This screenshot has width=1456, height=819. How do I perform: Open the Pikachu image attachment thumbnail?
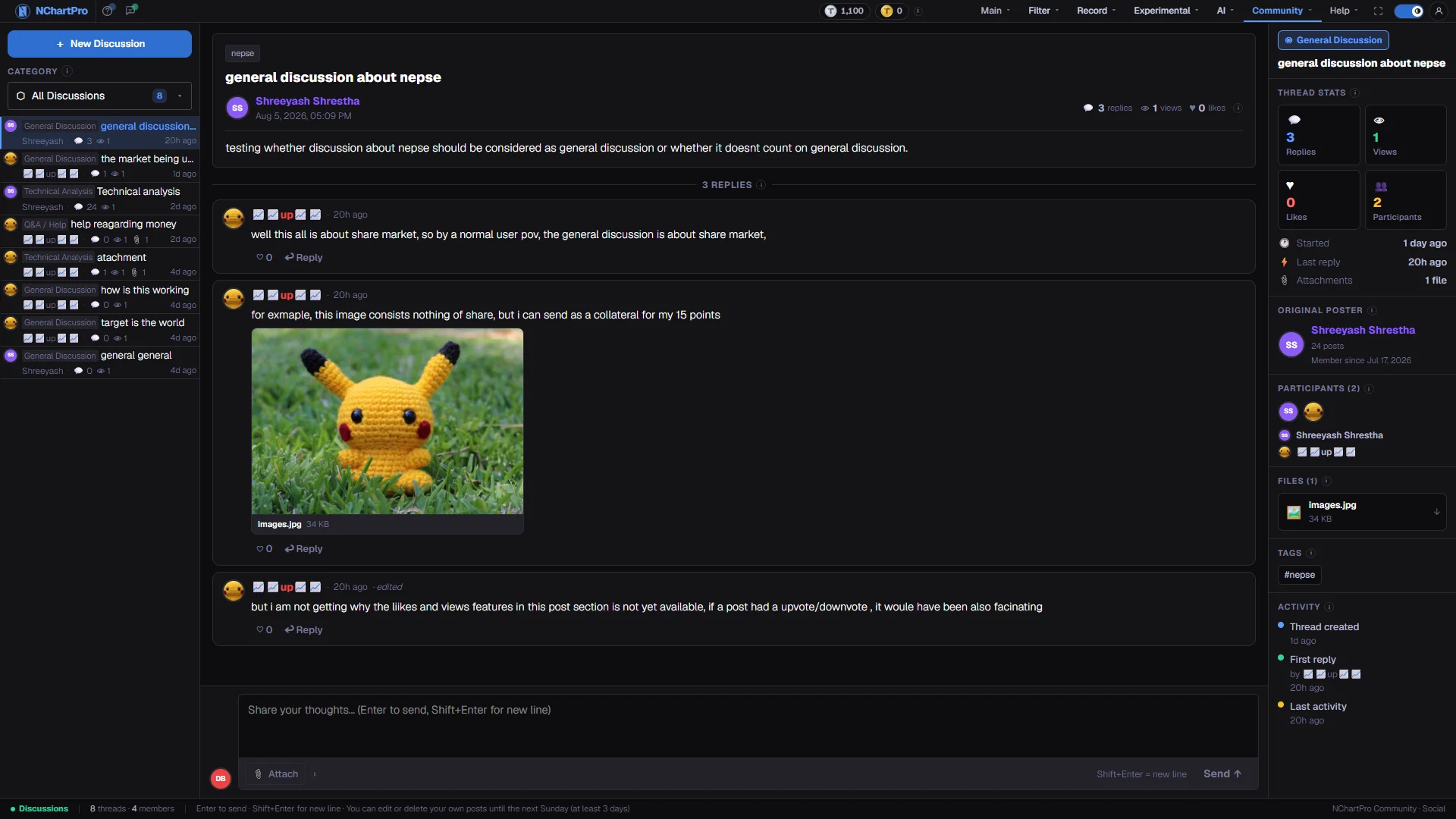coord(387,421)
